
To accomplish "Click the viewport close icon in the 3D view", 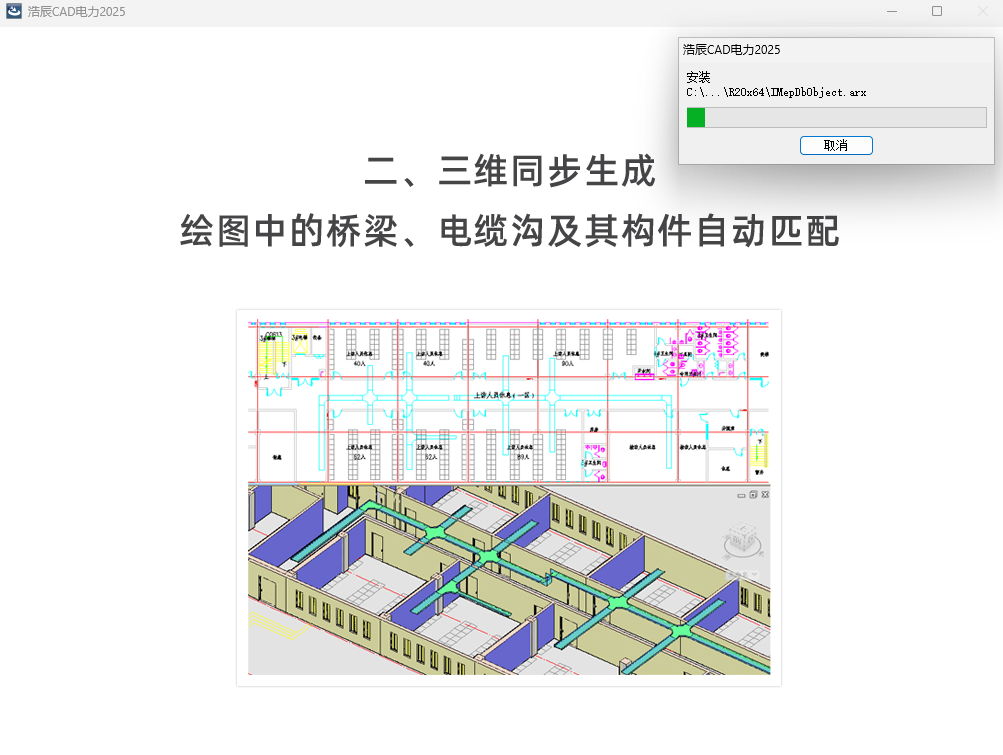I will pos(765,495).
